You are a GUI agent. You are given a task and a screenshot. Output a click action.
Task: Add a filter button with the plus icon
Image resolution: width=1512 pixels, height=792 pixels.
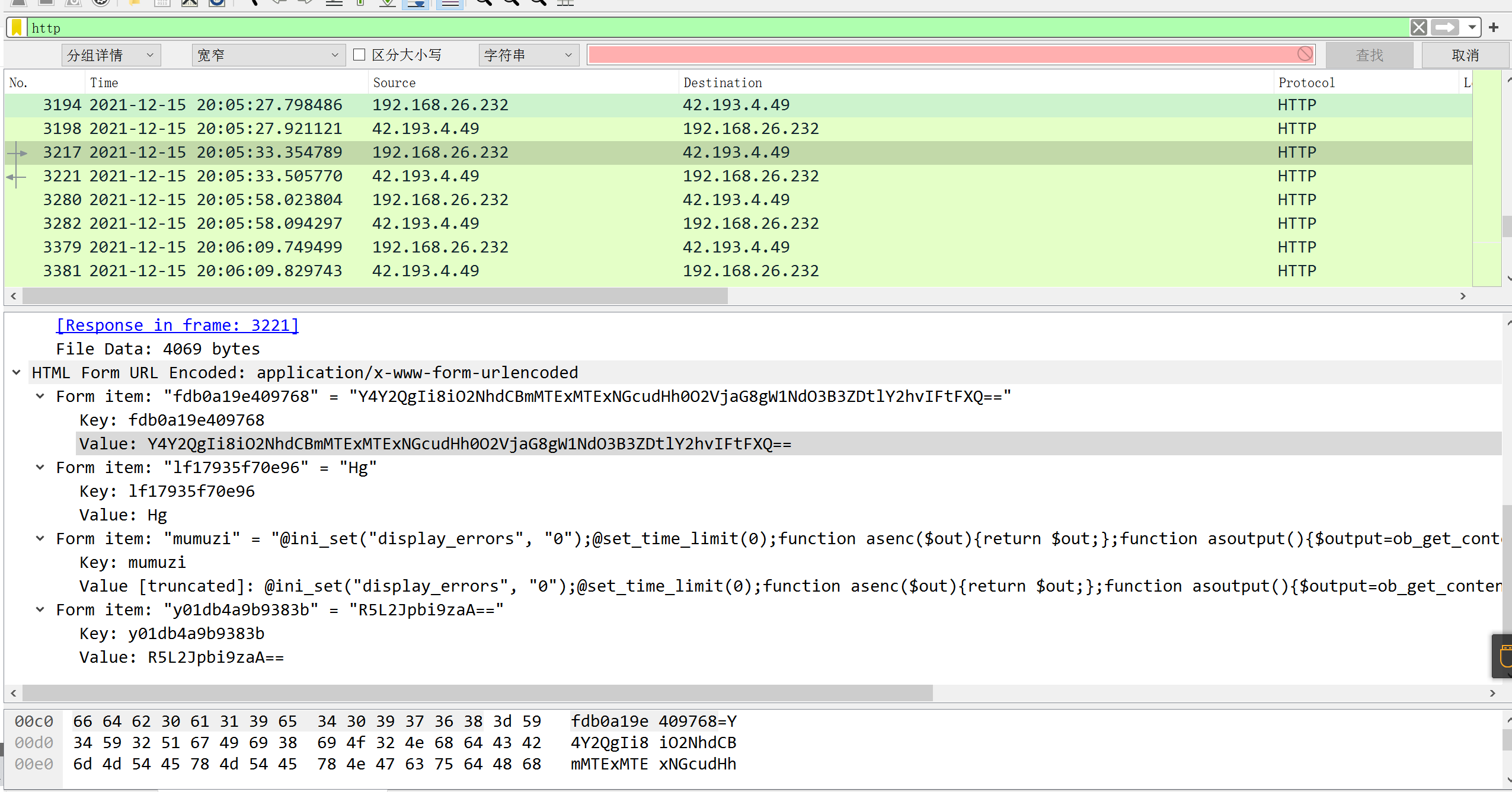pos(1494,27)
